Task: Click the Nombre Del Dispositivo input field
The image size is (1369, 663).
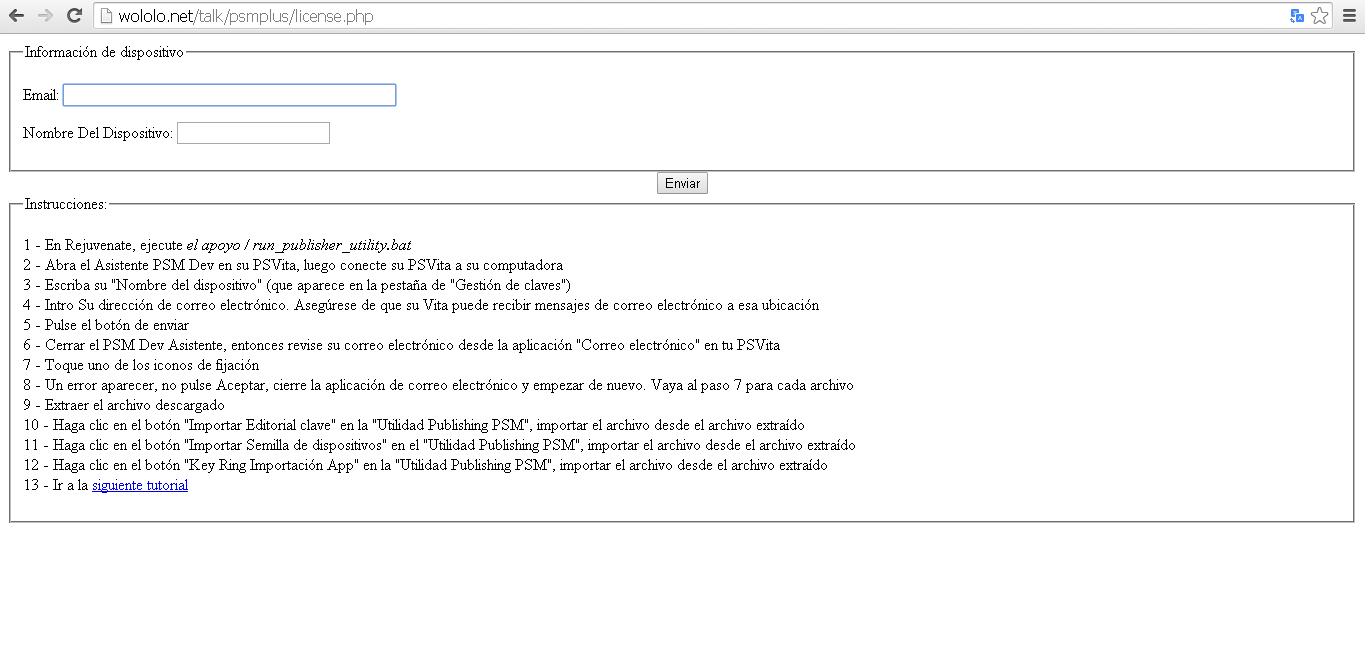Action: click(253, 133)
